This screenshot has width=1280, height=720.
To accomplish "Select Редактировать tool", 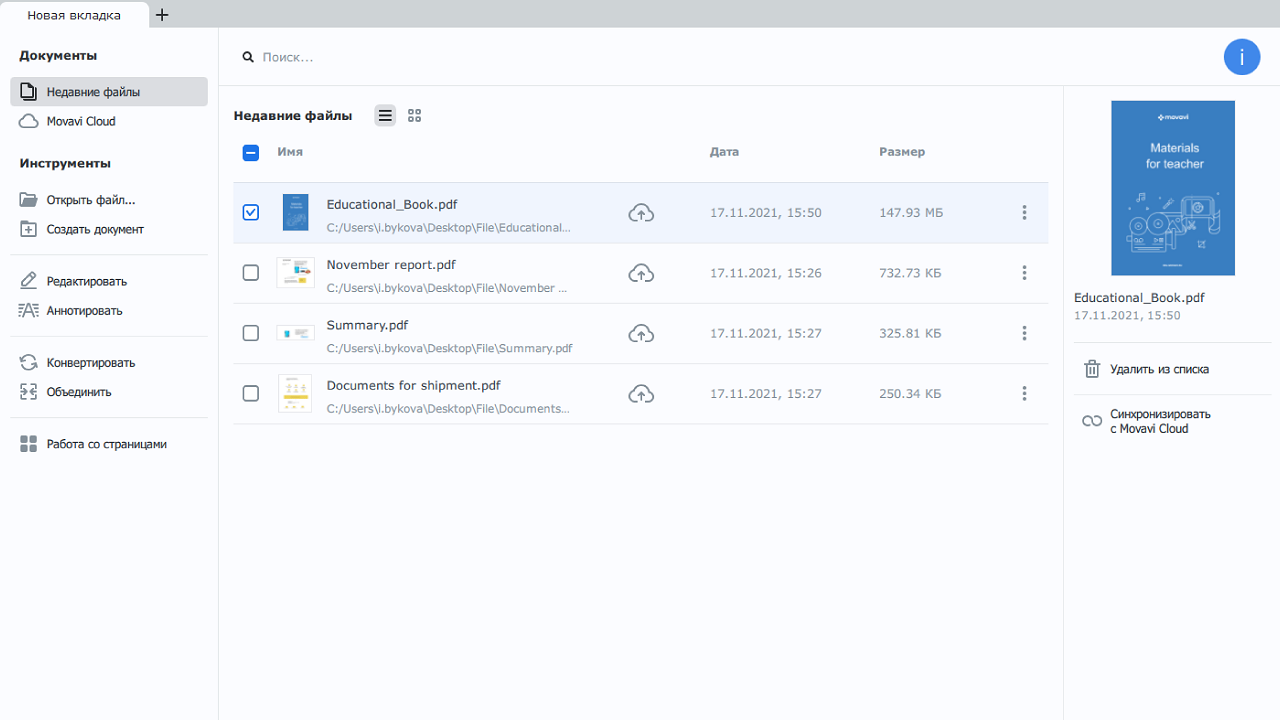I will click(109, 281).
